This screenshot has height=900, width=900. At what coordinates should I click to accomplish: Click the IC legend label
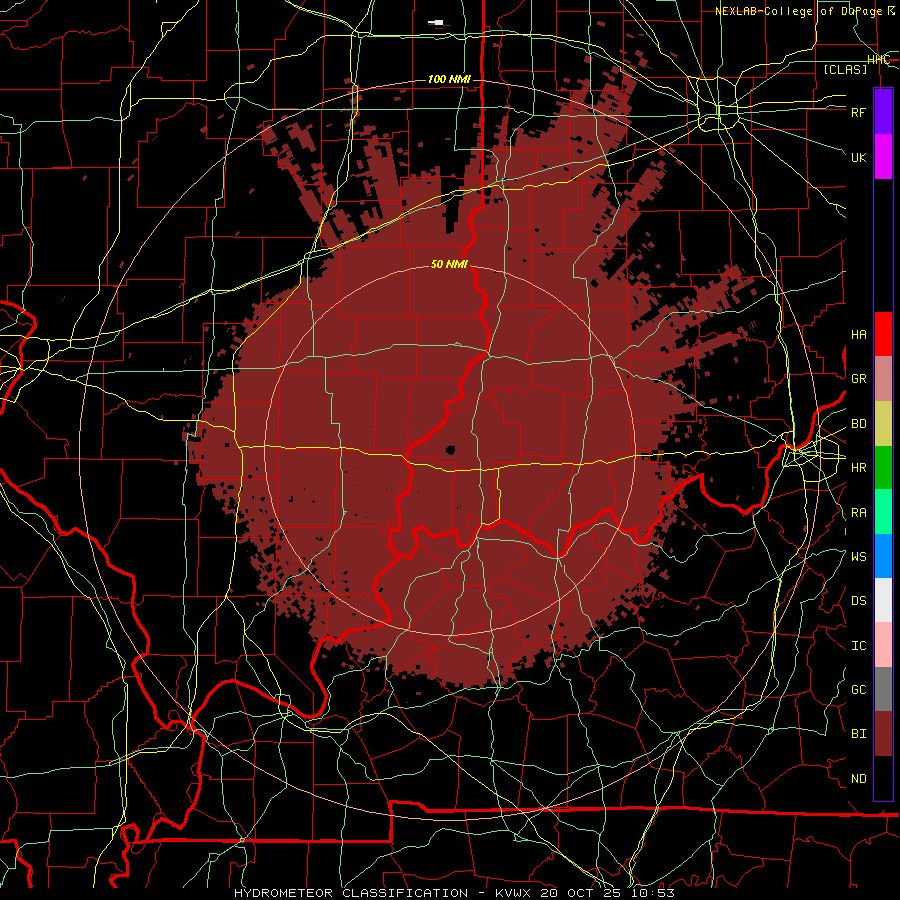[x=858, y=646]
